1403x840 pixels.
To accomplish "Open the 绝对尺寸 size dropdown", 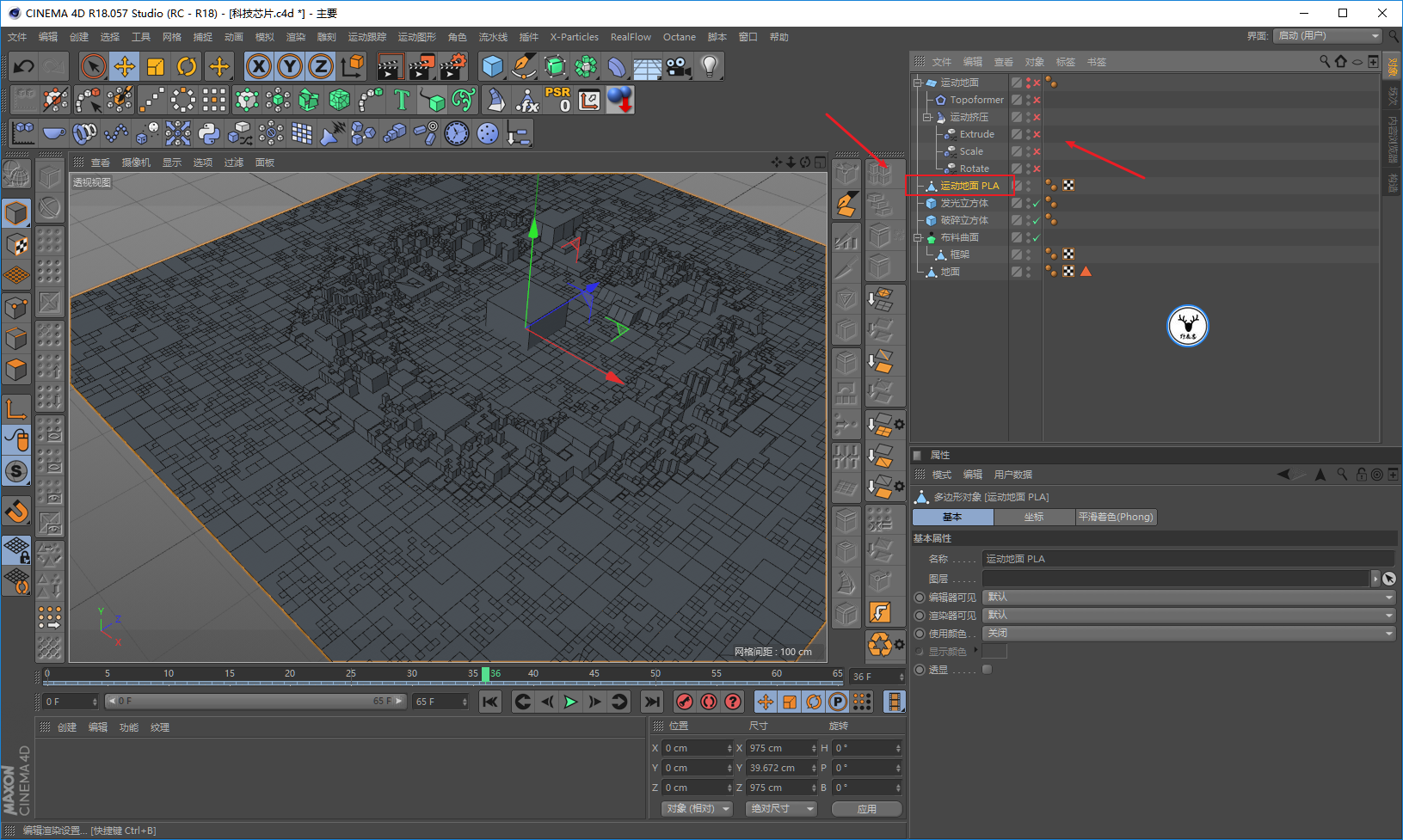I will coord(780,808).
